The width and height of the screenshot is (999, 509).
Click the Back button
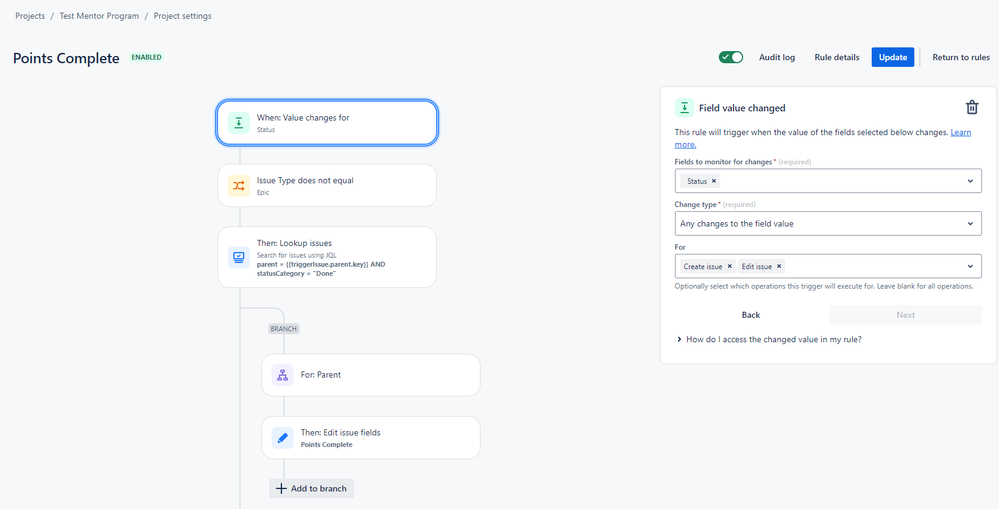pos(751,315)
